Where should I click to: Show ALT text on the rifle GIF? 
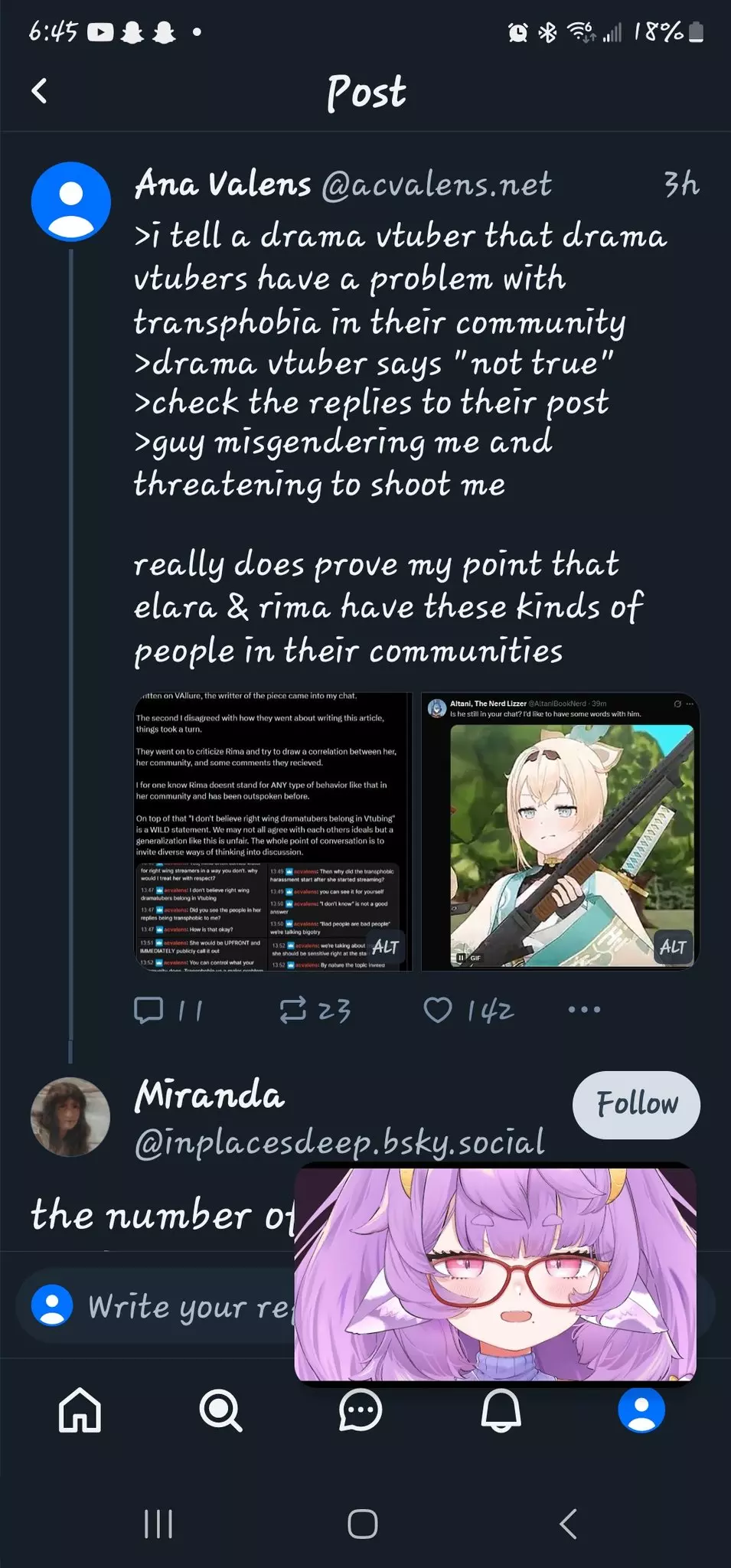tap(673, 947)
